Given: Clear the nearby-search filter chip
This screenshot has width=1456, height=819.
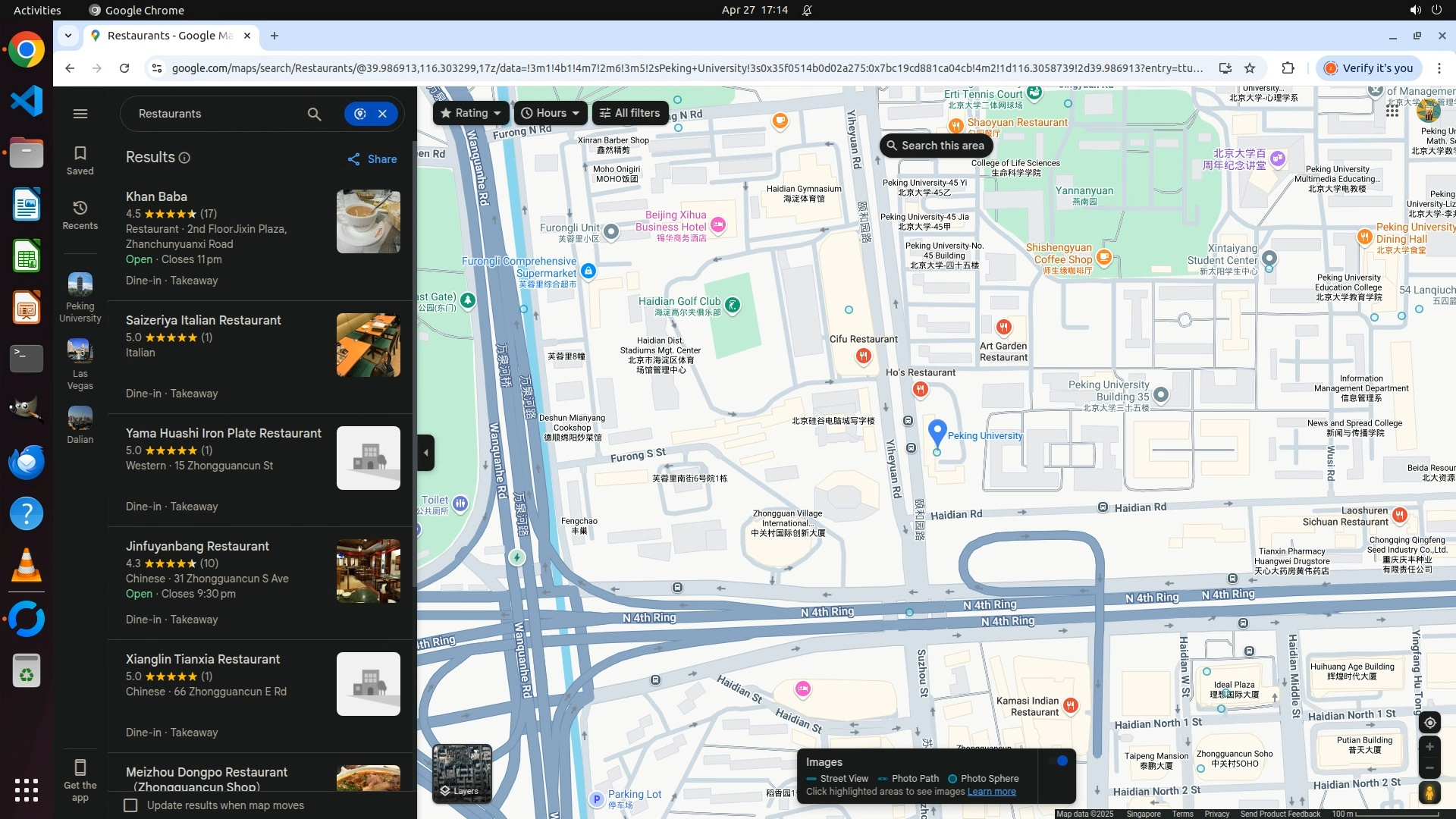Looking at the screenshot, I should coord(383,114).
